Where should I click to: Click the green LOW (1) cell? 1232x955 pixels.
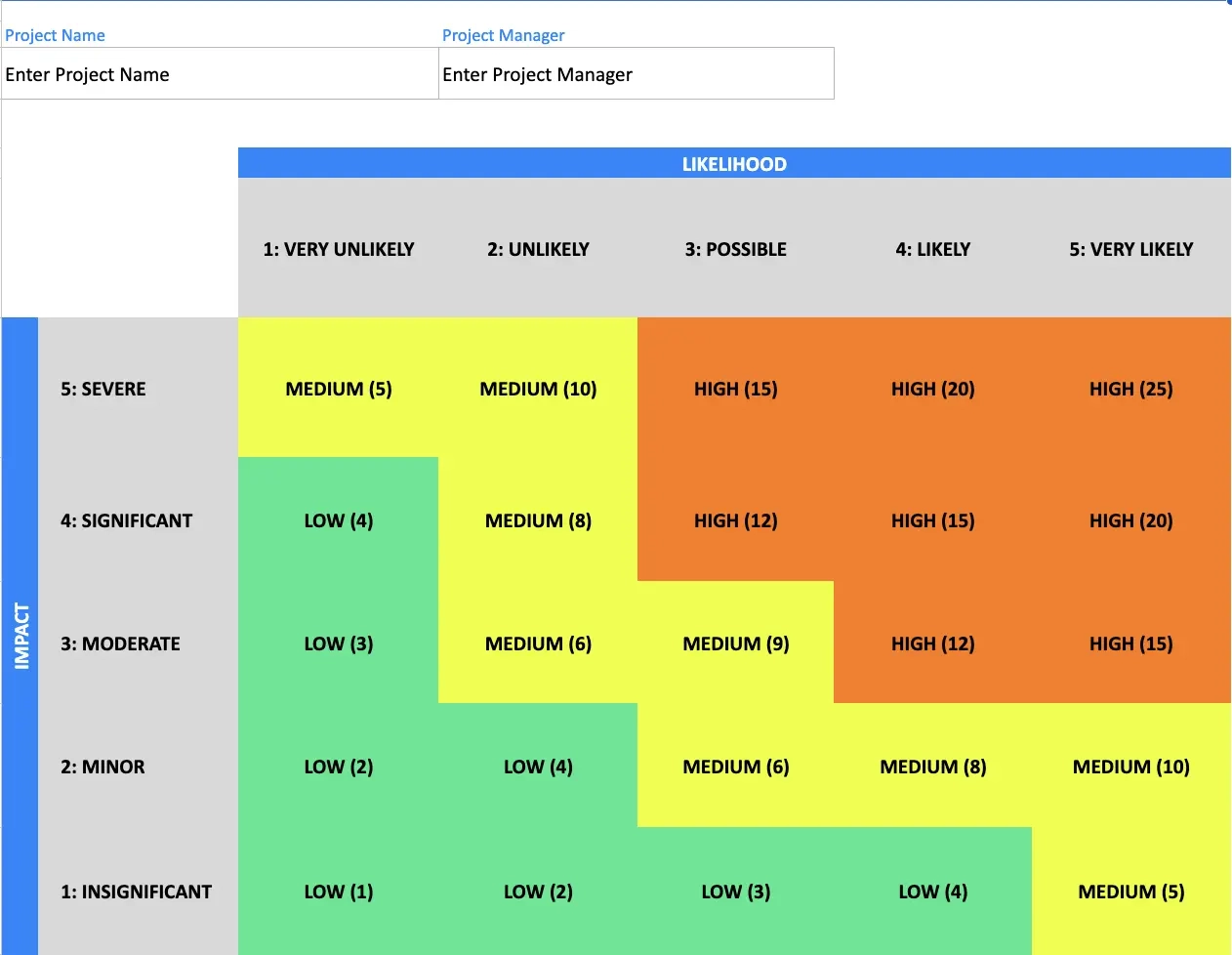338,892
